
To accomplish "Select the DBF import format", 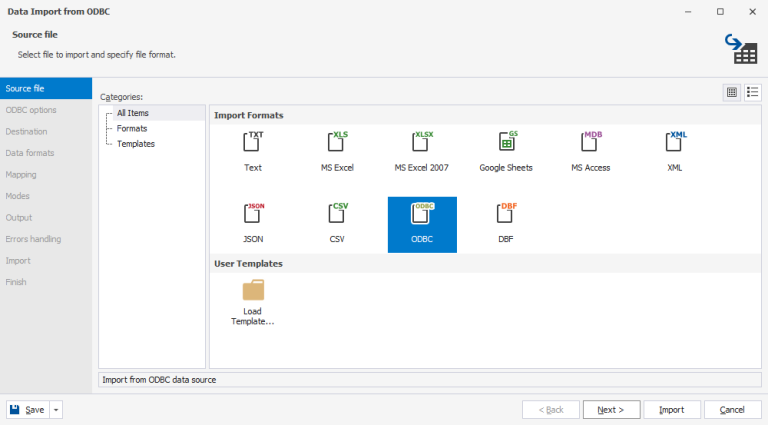I will [x=506, y=214].
